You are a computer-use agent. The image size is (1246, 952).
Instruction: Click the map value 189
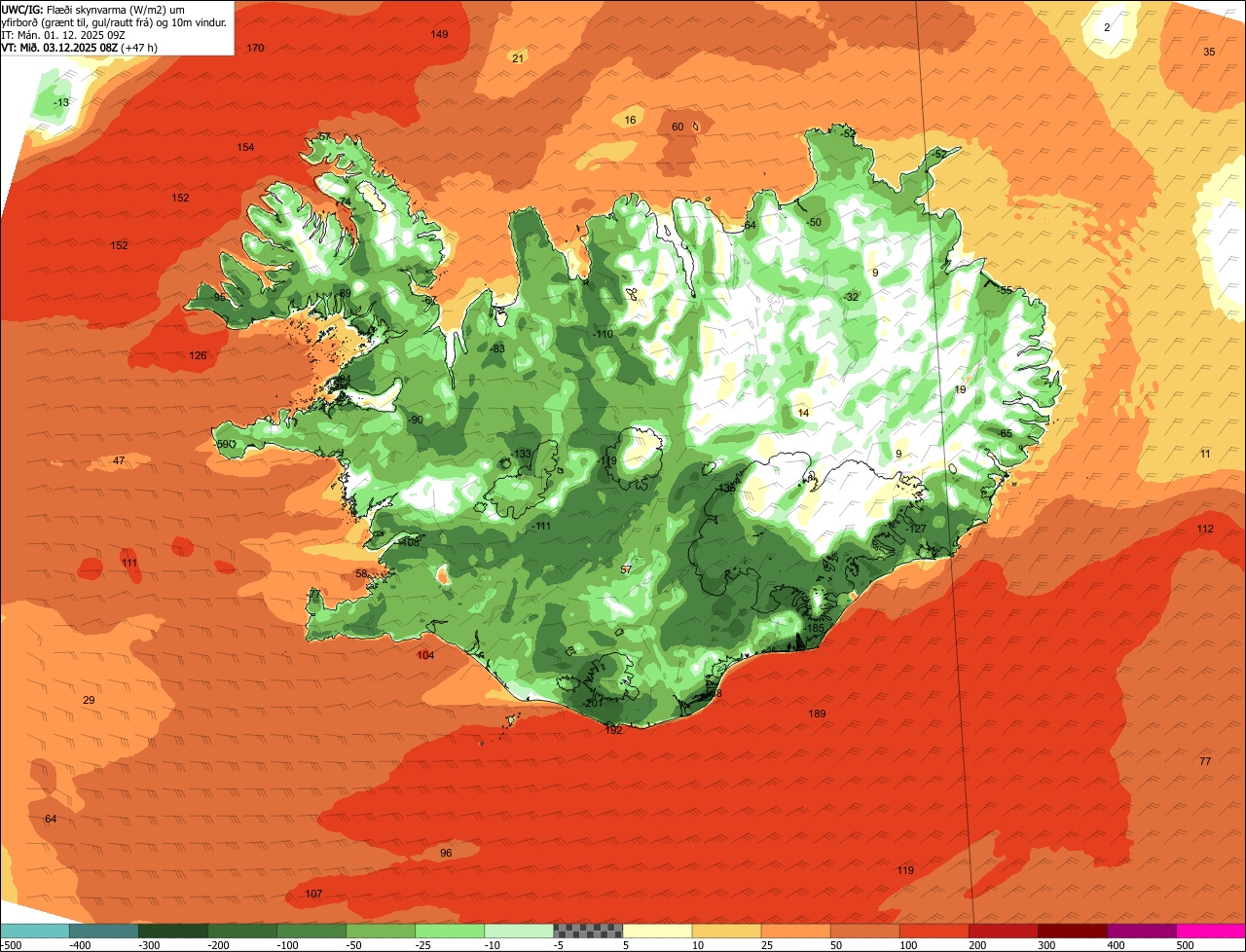(x=817, y=714)
